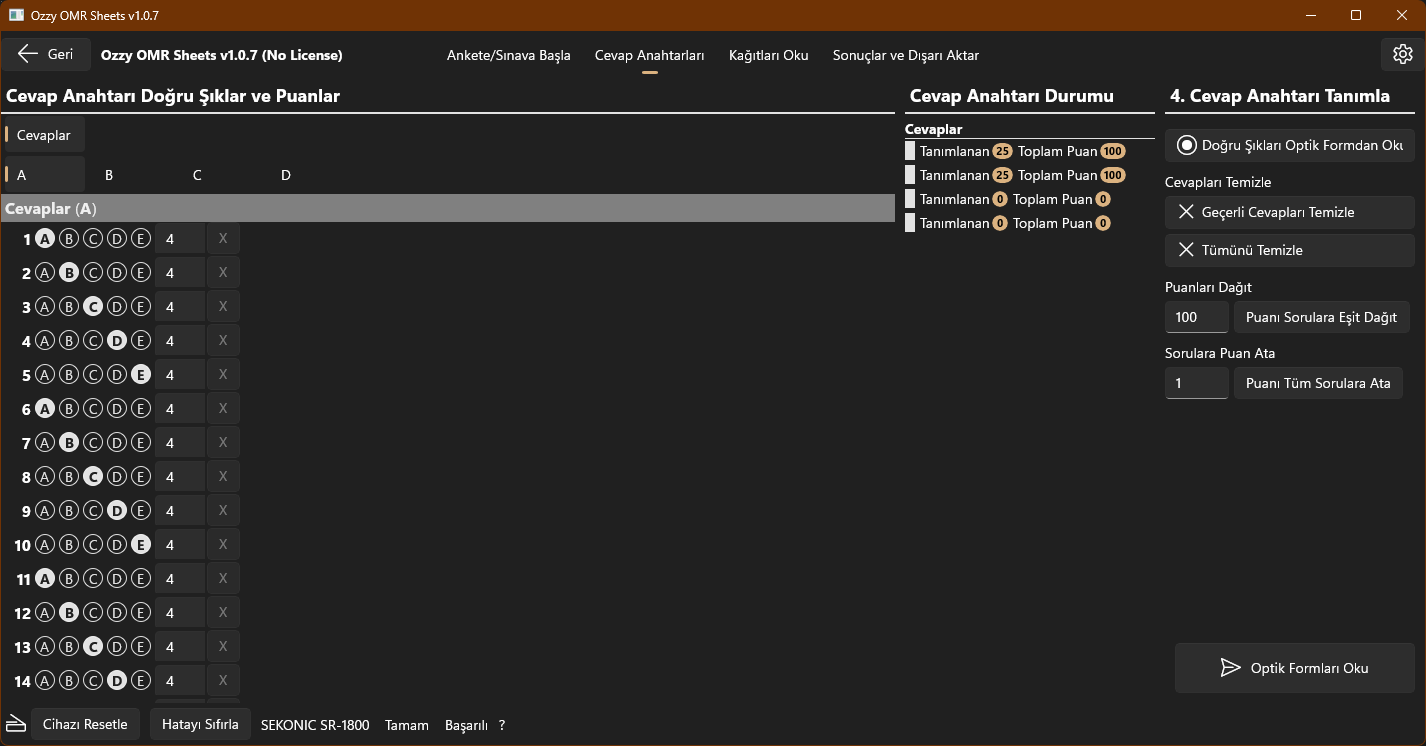Click the question mark in status bar
Viewport: 1426px width, 746px height.
[502, 725]
